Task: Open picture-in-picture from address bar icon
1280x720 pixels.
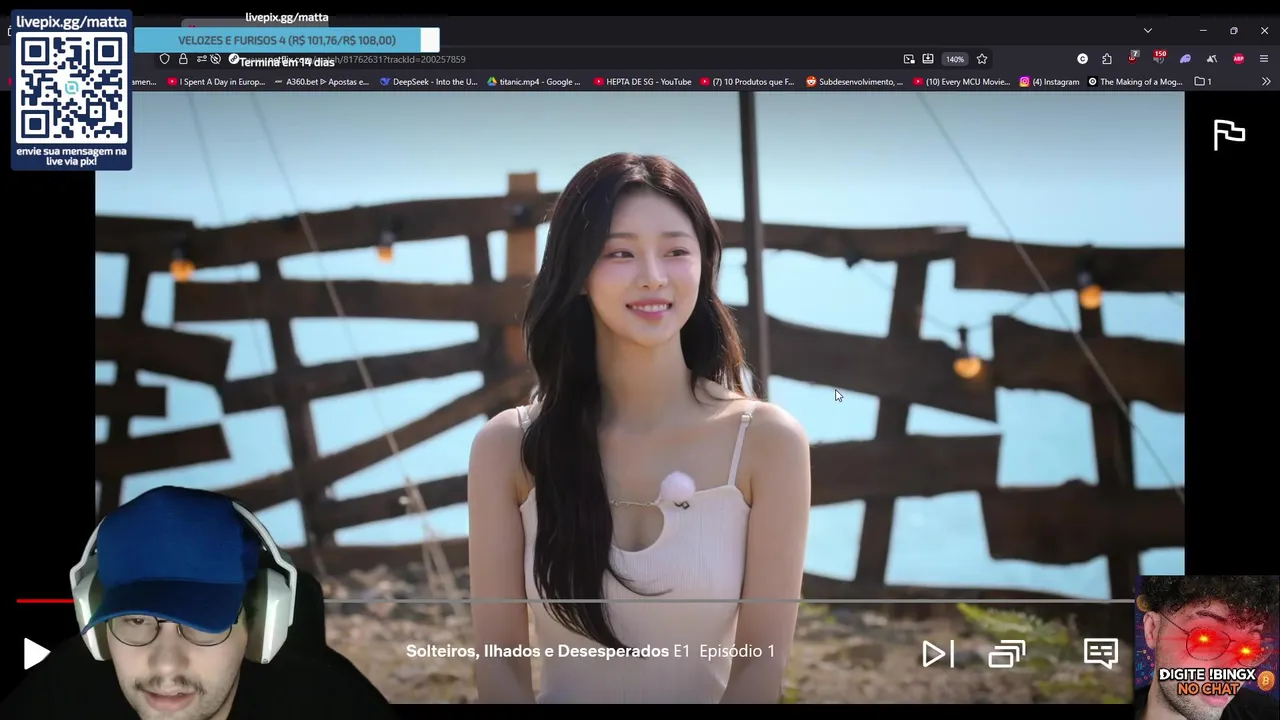Action: coord(909,59)
